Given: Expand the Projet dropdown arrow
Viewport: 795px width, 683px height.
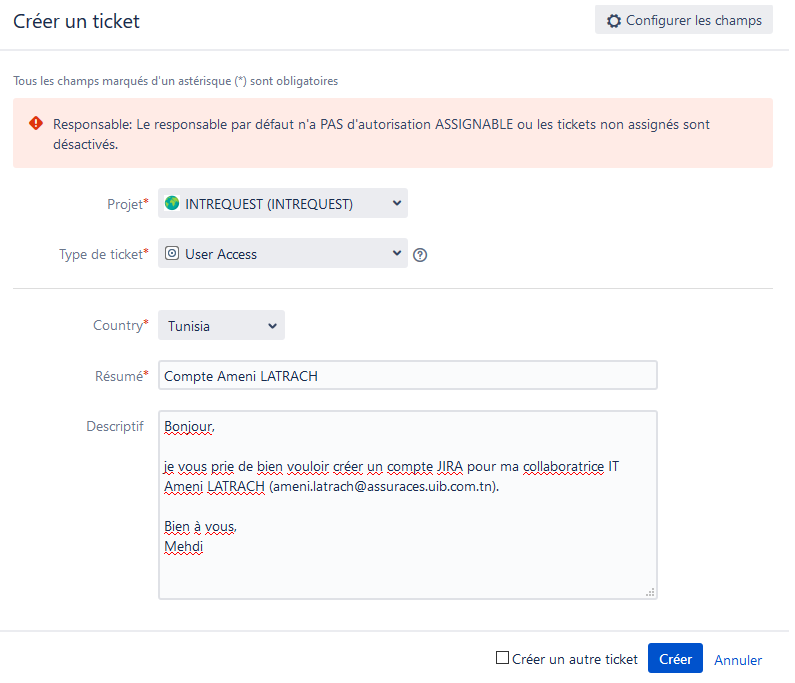Looking at the screenshot, I should tap(397, 203).
